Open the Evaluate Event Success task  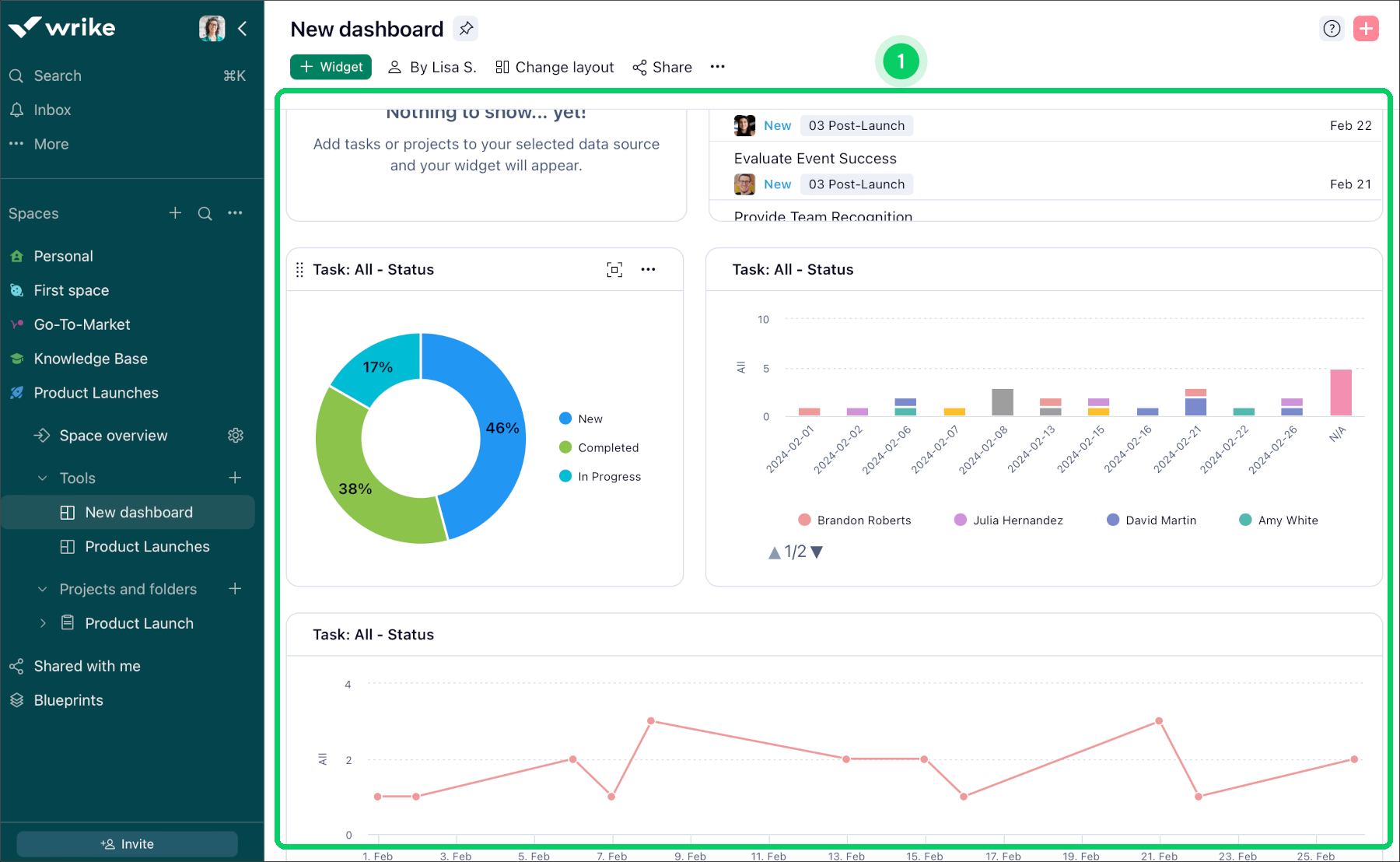pyautogui.click(x=814, y=158)
